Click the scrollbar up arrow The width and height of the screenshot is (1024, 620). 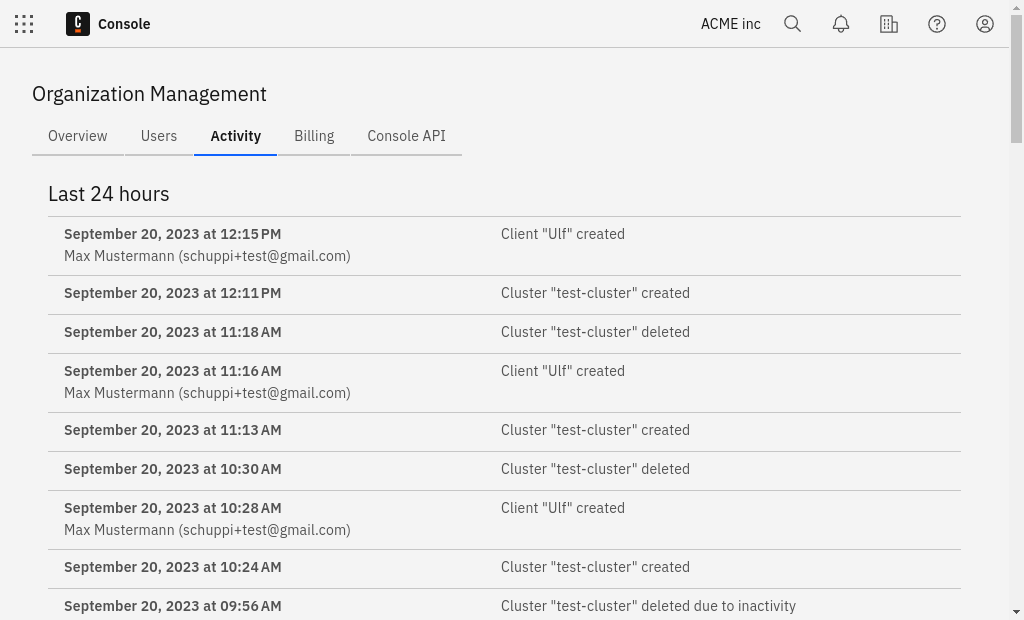tap(1016, 8)
